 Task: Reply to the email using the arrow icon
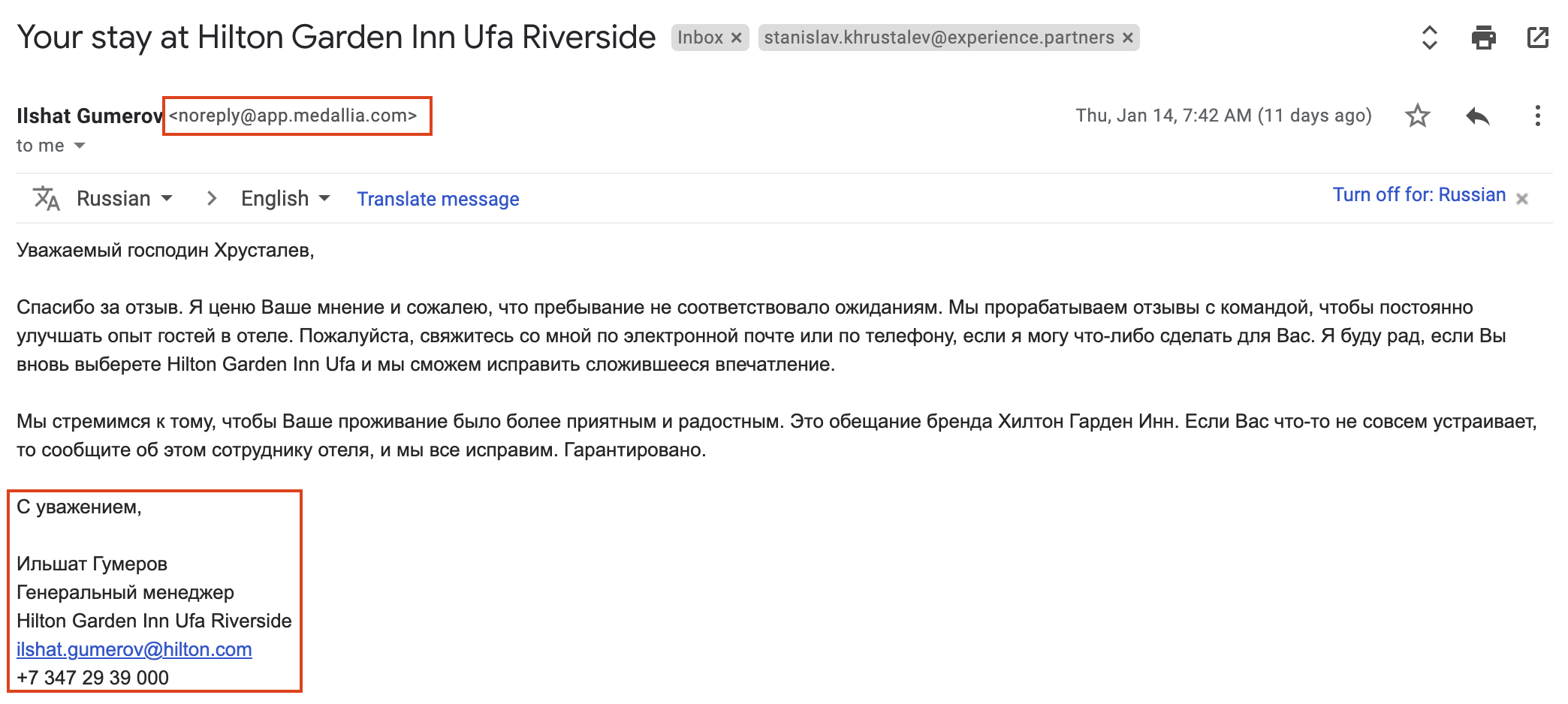pos(1477,116)
